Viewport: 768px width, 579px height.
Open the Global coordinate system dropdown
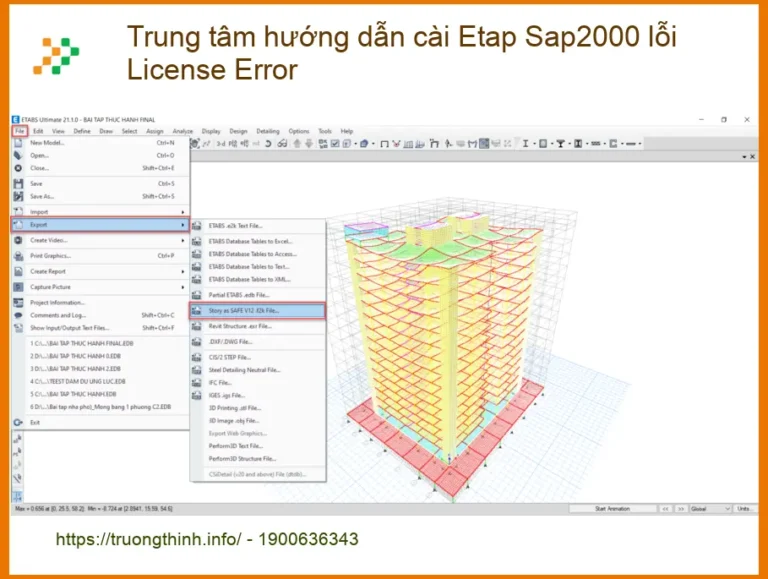(710, 509)
